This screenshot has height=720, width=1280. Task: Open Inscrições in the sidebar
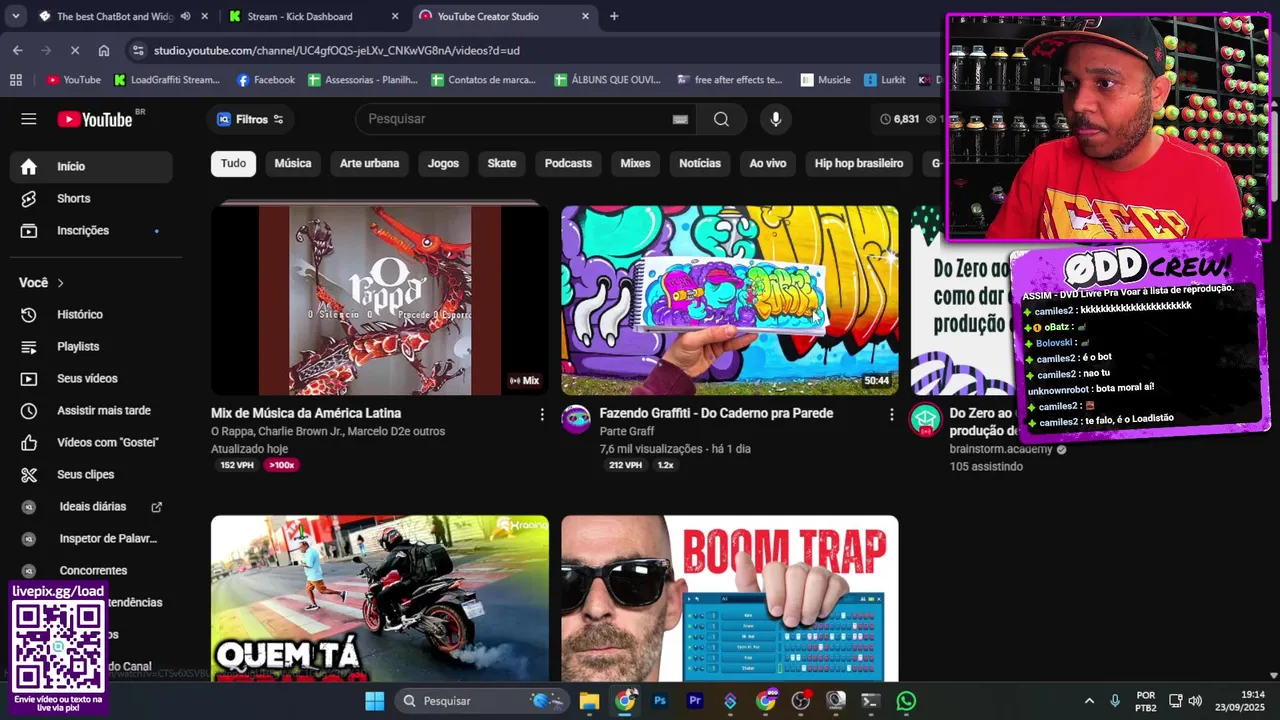(91, 231)
